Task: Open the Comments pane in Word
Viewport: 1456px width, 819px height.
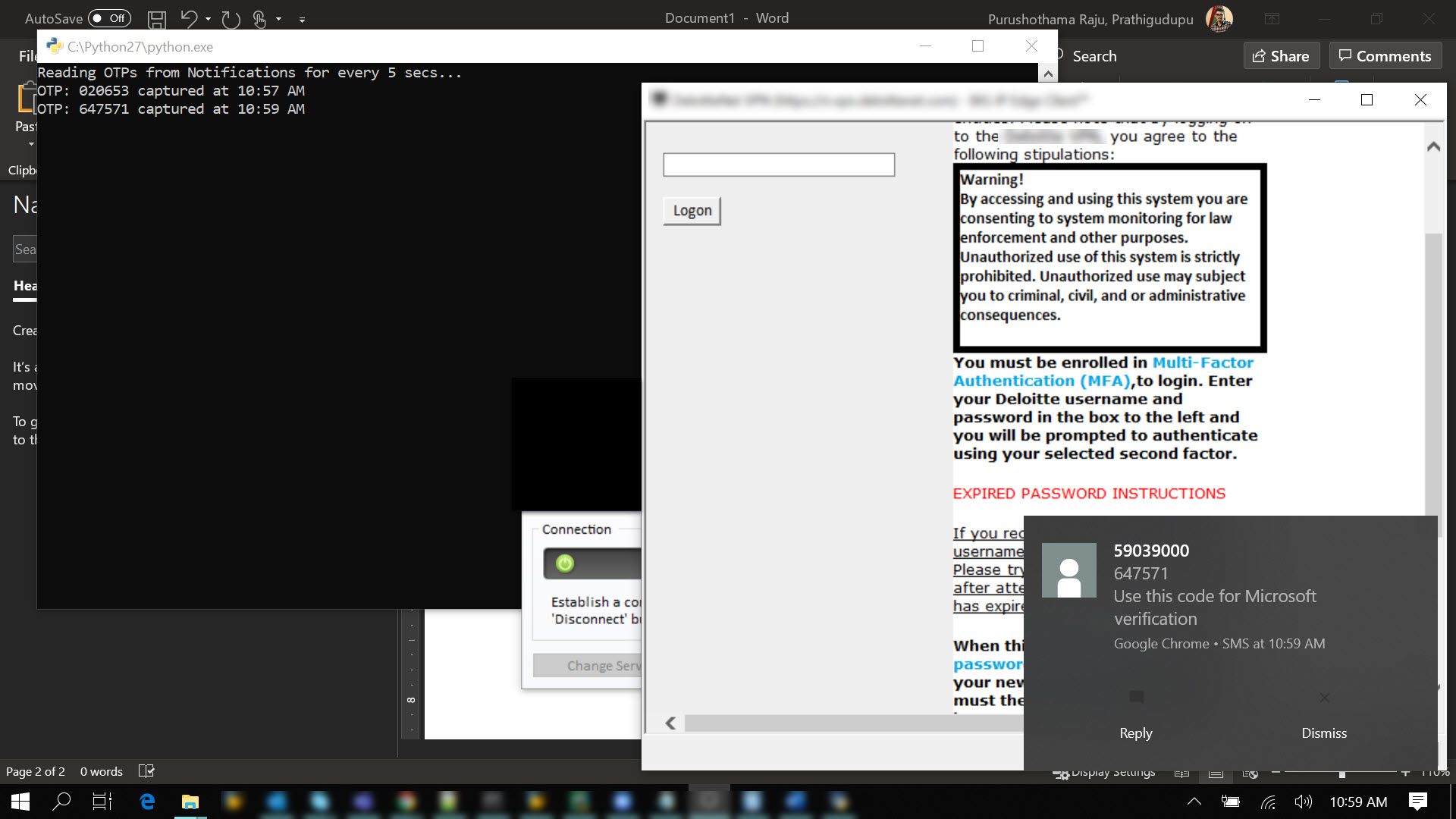Action: (1385, 56)
